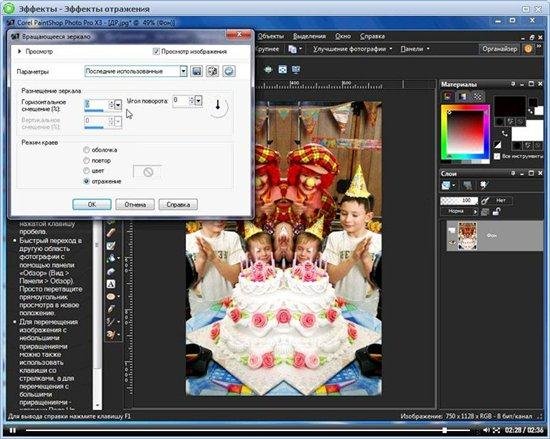Select the warp brush tool at the toolbox bottom

(111, 334)
